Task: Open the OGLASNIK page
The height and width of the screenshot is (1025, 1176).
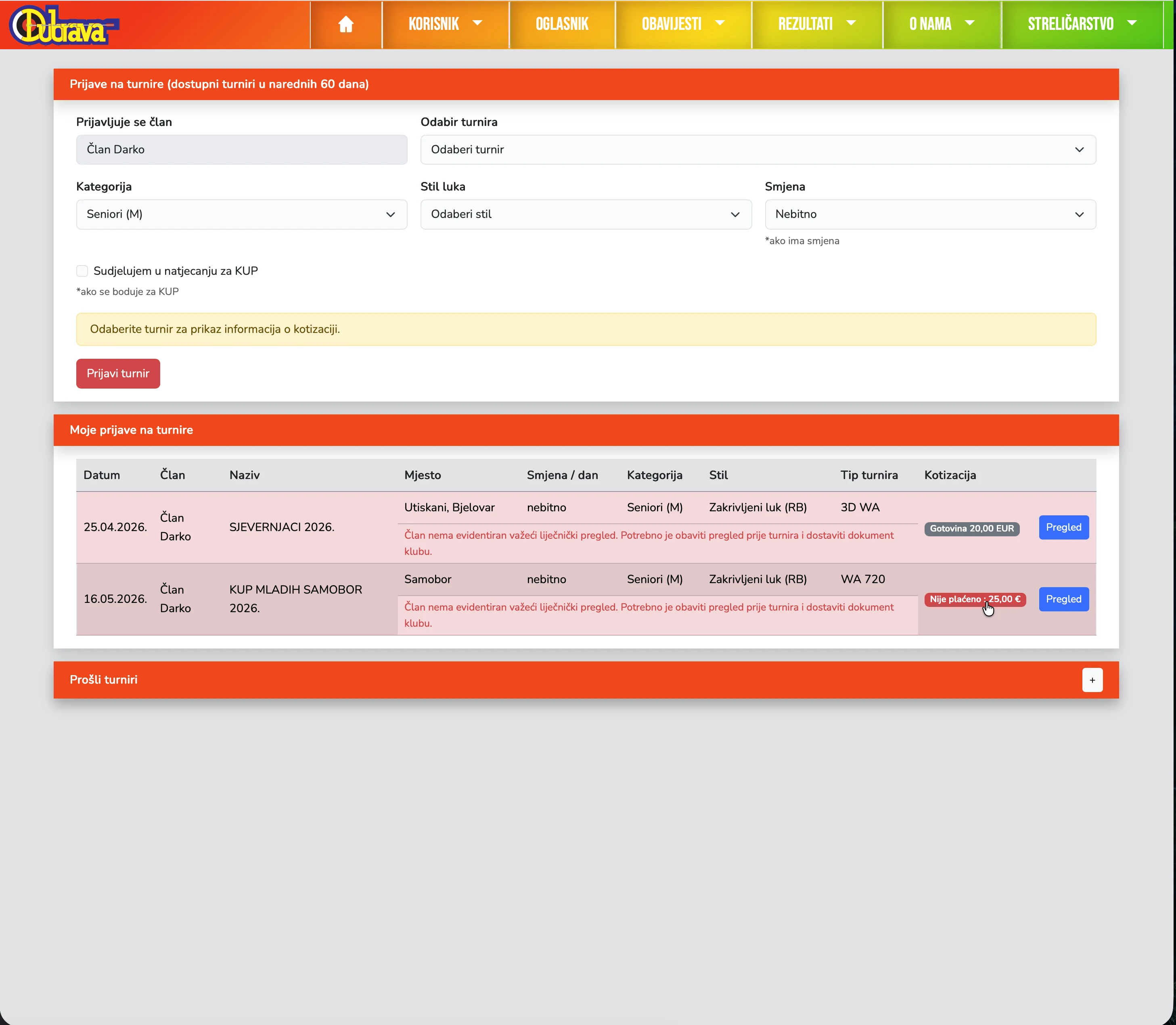Action: [x=562, y=24]
